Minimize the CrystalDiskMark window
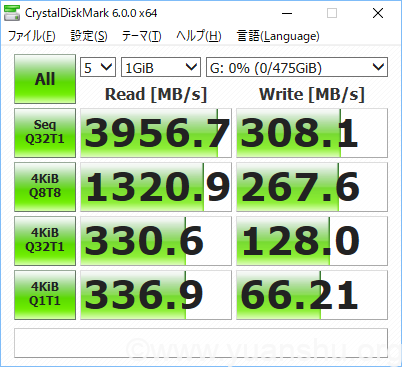This screenshot has height=367, width=402. coord(287,13)
